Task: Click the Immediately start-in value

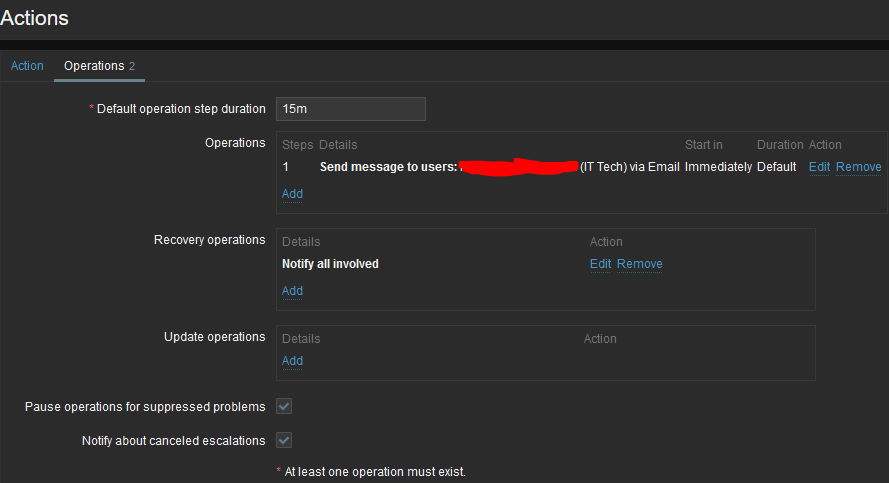Action: click(x=718, y=167)
